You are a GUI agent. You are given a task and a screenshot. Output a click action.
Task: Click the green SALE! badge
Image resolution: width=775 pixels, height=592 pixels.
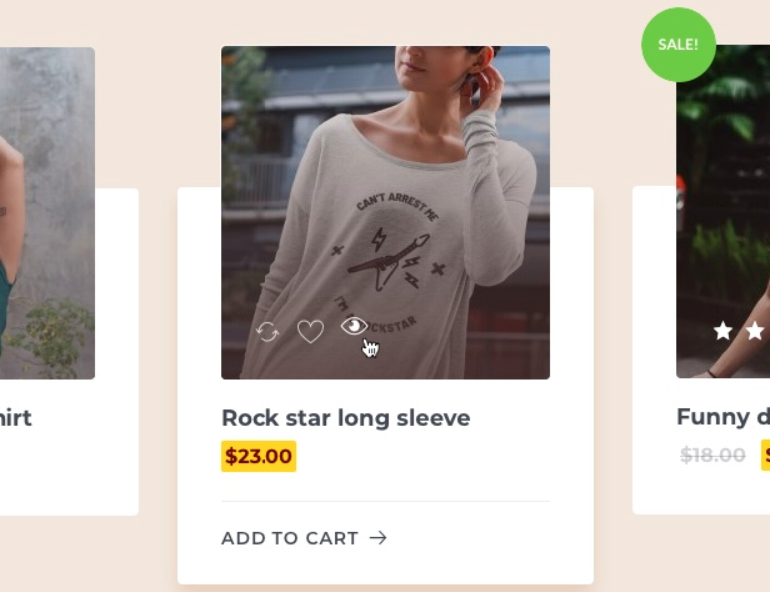click(678, 44)
